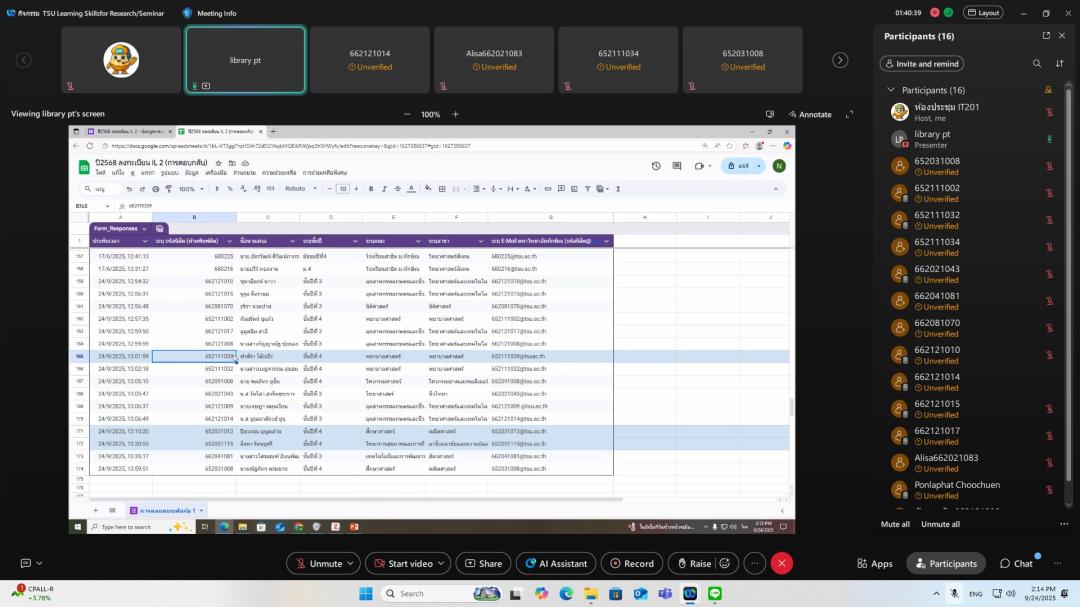Open the reactions emoji icon beside Raise
The height and width of the screenshot is (607, 1080).
725,564
